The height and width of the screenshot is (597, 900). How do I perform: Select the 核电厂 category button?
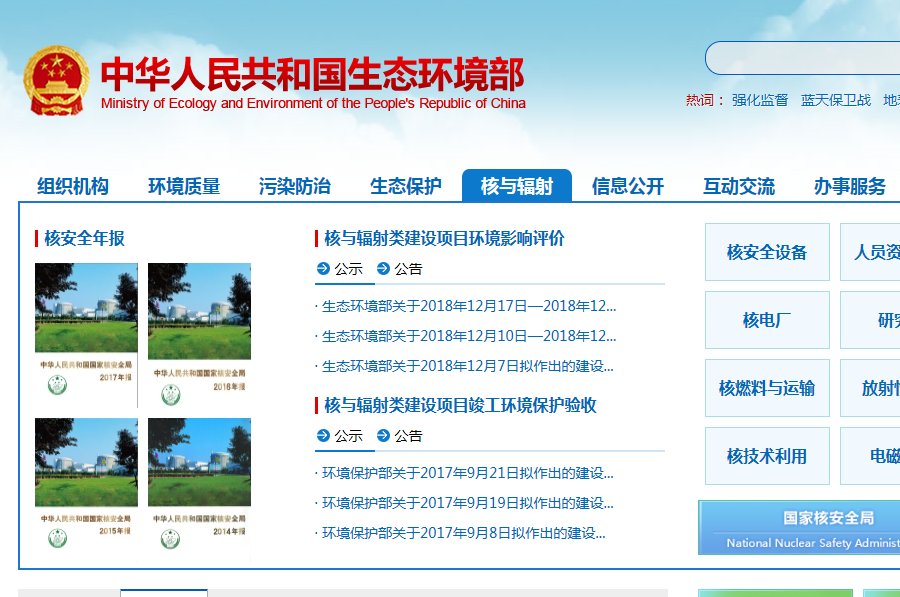[x=767, y=320]
